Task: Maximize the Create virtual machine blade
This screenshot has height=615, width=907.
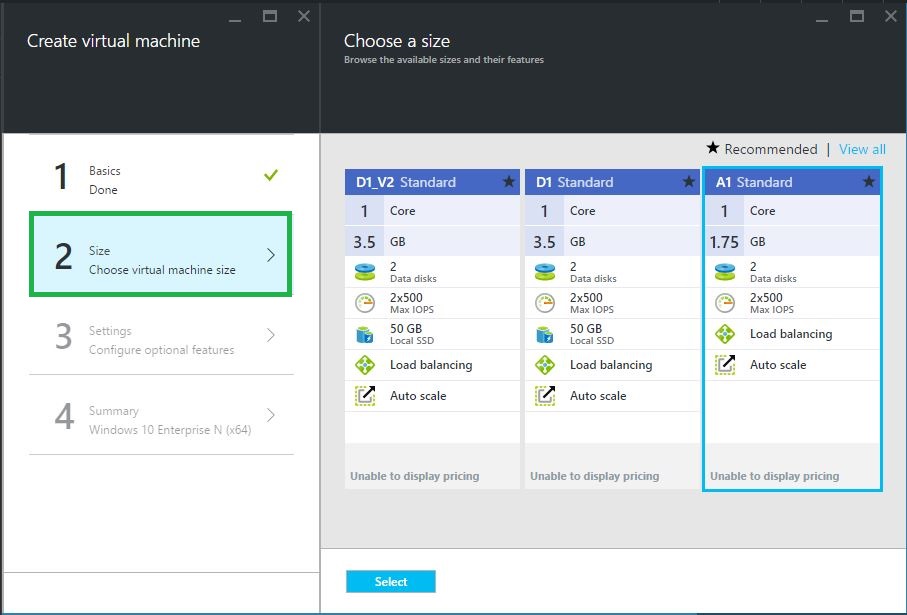Action: coord(270,16)
